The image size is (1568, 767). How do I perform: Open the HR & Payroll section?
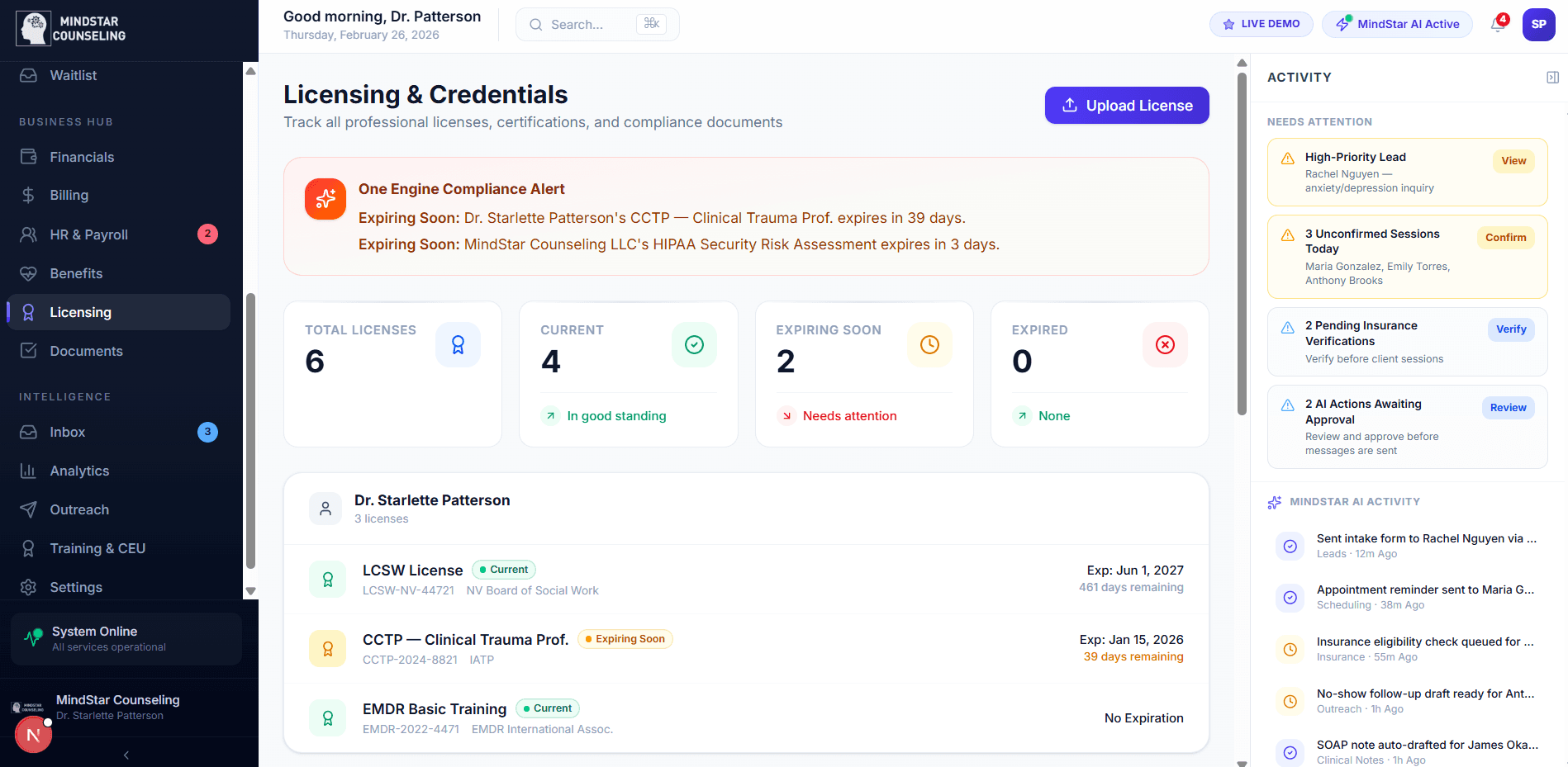point(88,234)
